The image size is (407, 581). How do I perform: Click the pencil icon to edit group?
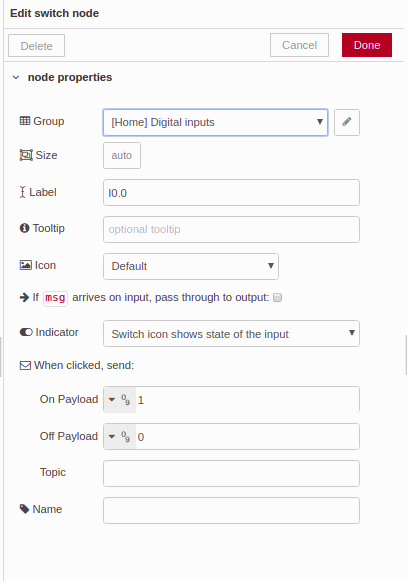[x=347, y=122]
